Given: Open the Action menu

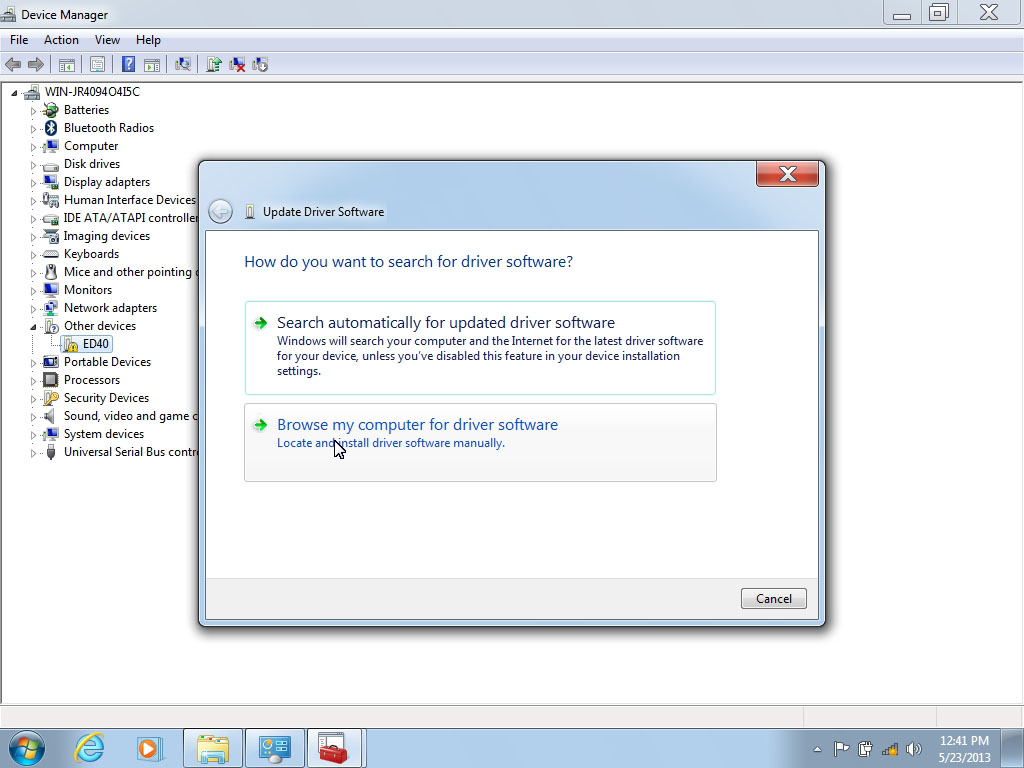Looking at the screenshot, I should tap(61, 40).
